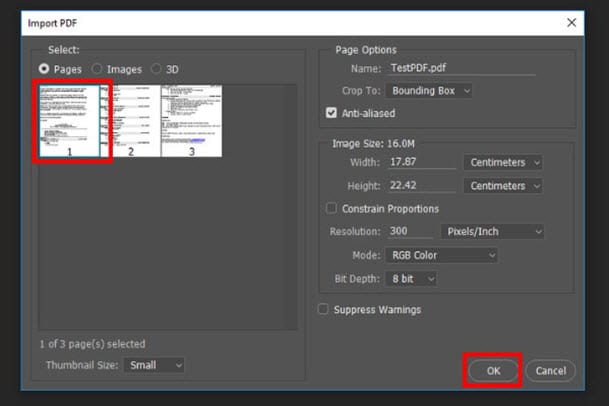Click the Resolution field showing 300

coord(410,231)
